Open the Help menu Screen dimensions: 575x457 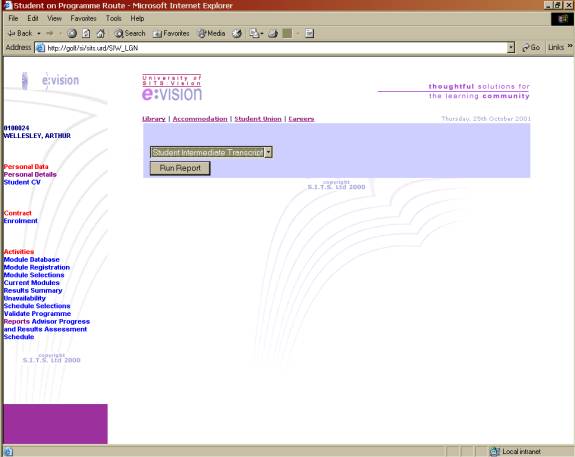(137, 18)
